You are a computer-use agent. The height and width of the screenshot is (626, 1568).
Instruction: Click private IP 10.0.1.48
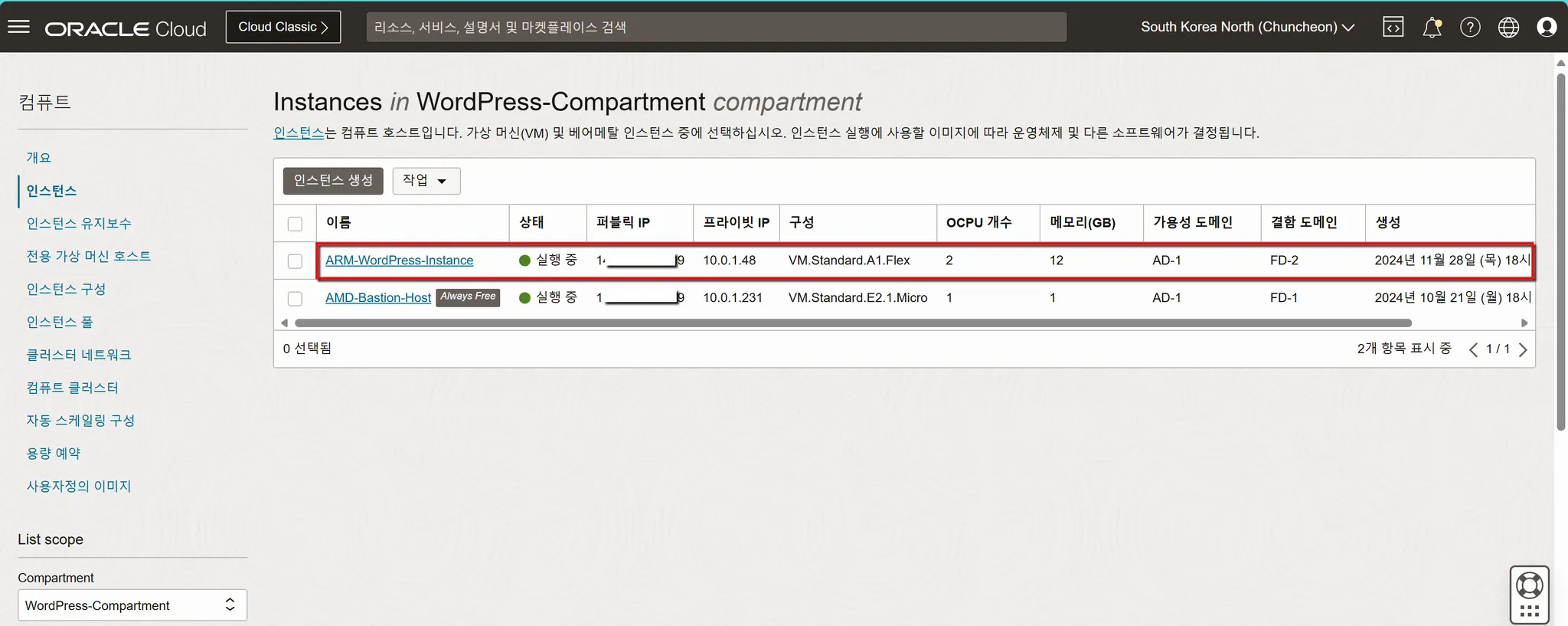(x=730, y=261)
